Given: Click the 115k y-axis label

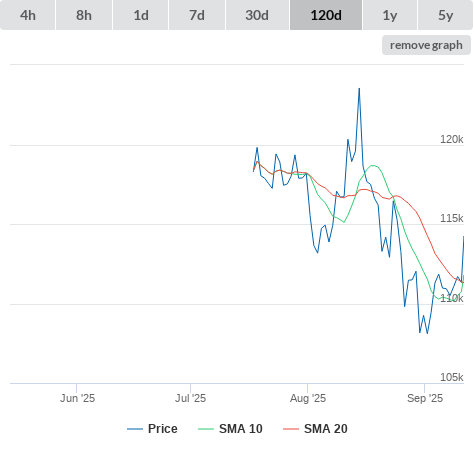Looking at the screenshot, I should pos(452,218).
